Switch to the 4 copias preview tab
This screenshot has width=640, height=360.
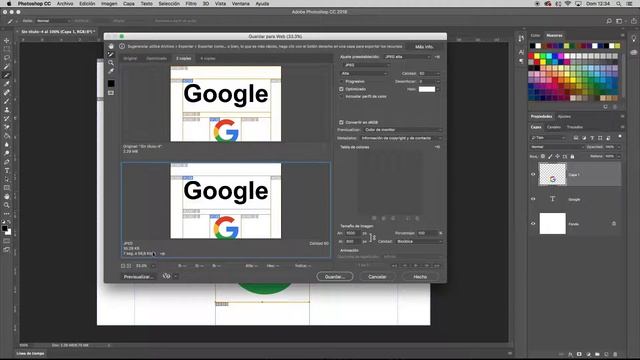point(208,58)
